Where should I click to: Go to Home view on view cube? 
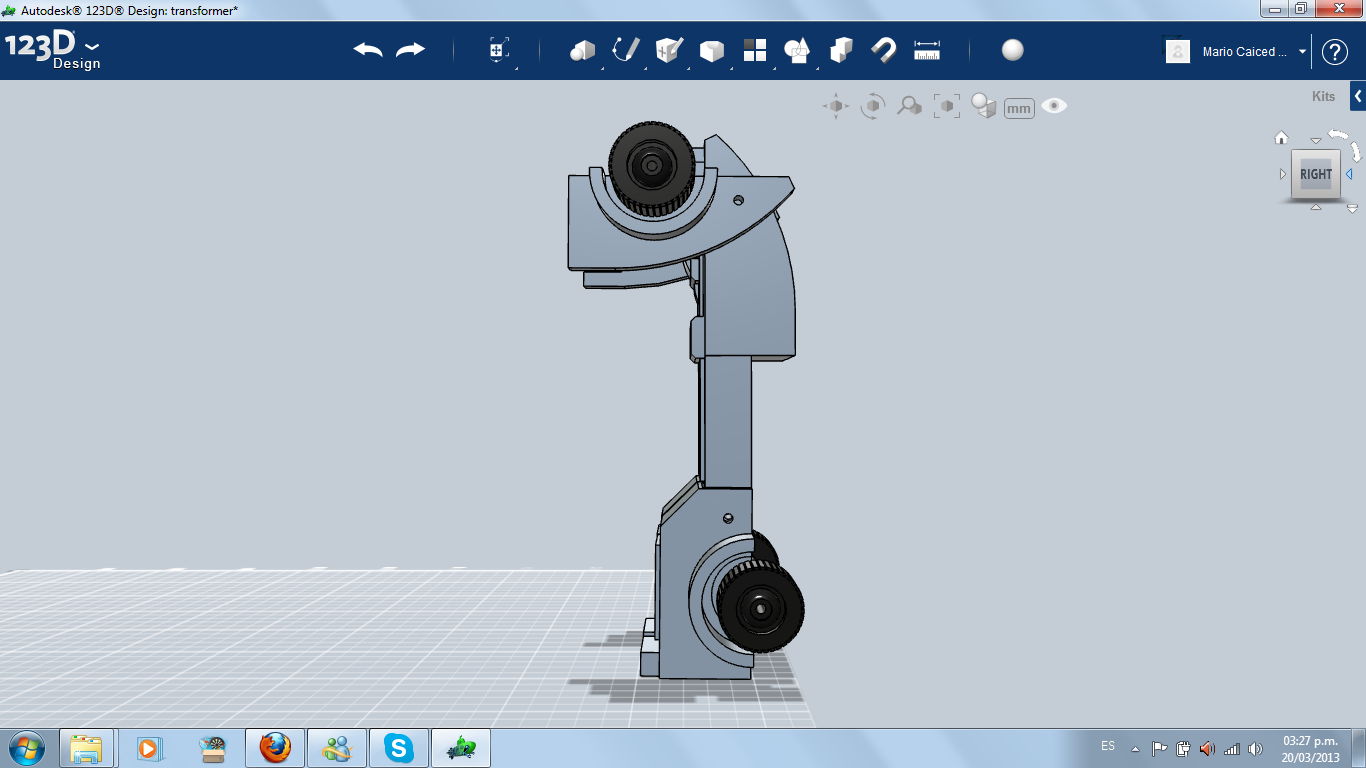point(1281,138)
